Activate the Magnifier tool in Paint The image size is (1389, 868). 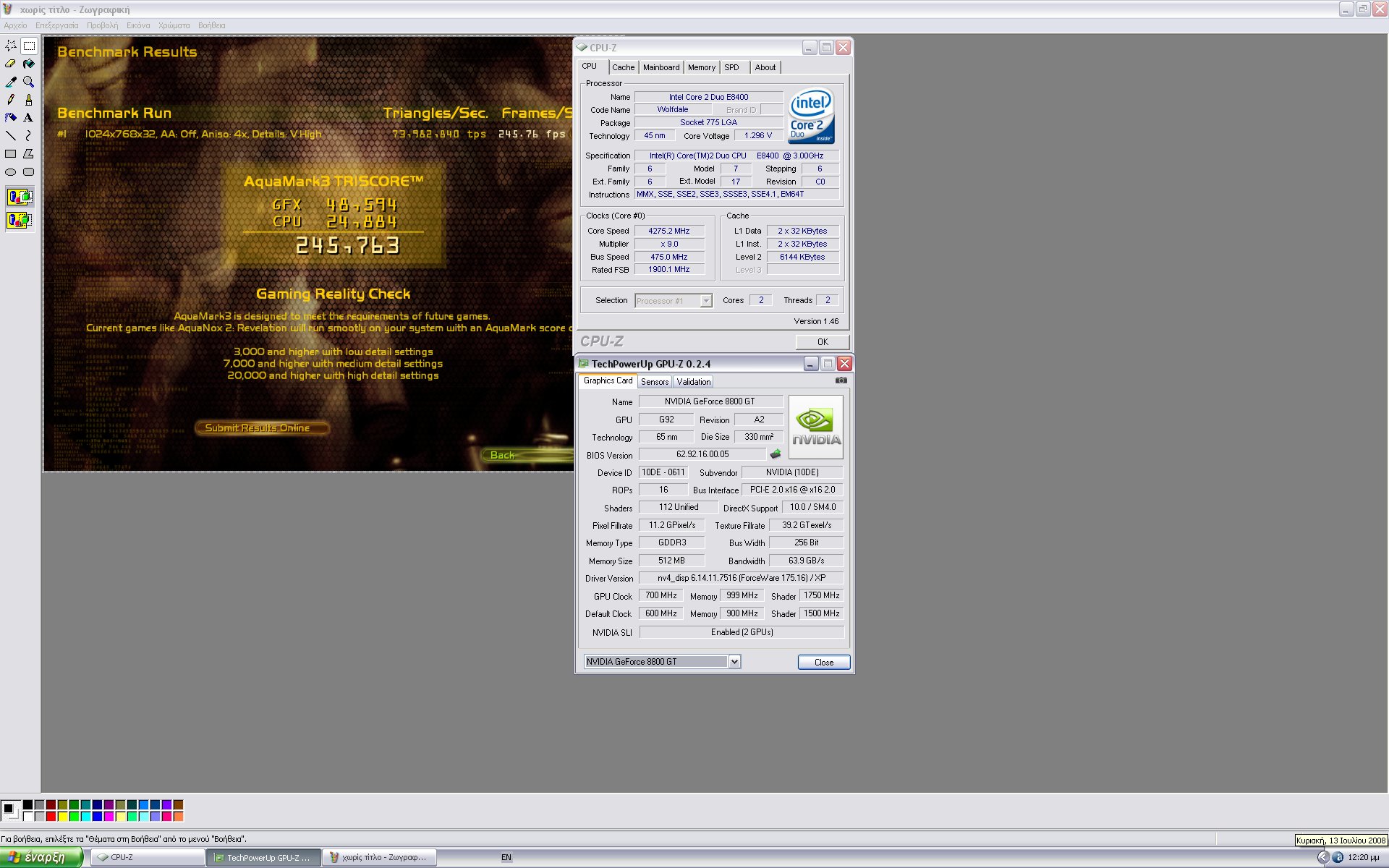(x=29, y=82)
